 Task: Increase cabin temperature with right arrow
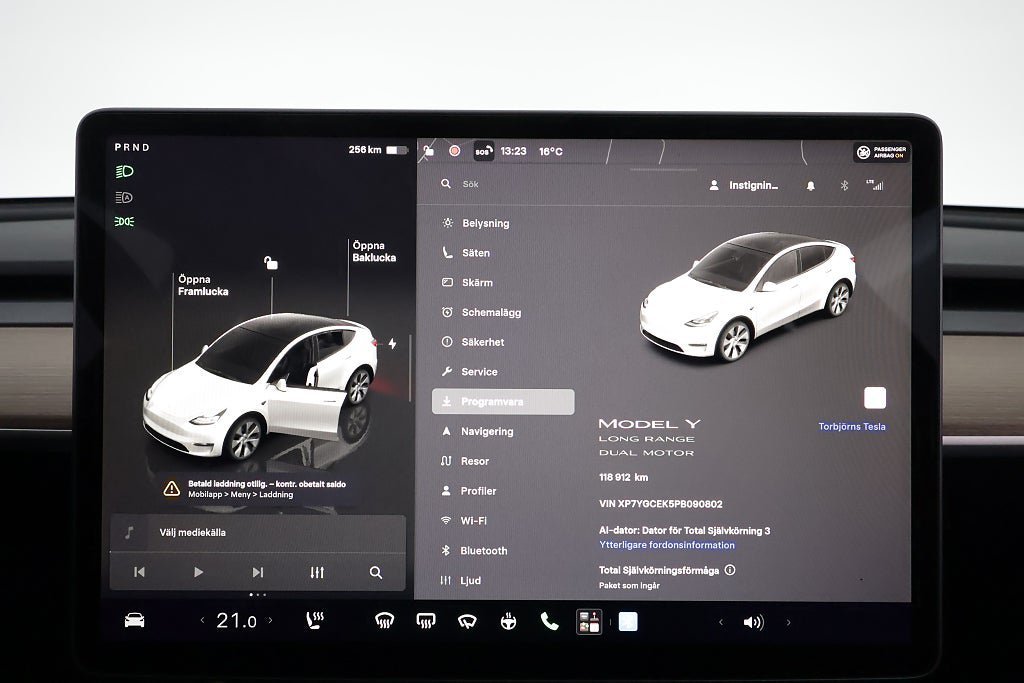(x=270, y=620)
